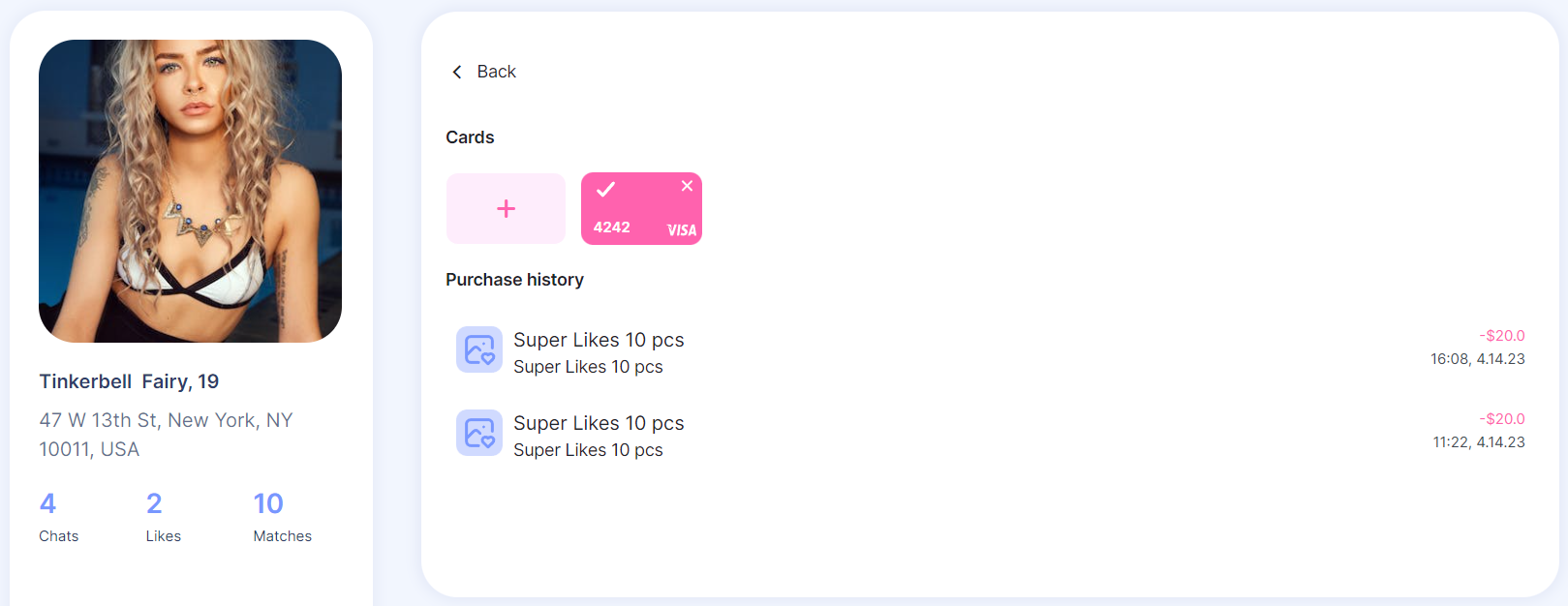
Task: Click the 47 W 13th St address
Action: pyautogui.click(x=166, y=435)
